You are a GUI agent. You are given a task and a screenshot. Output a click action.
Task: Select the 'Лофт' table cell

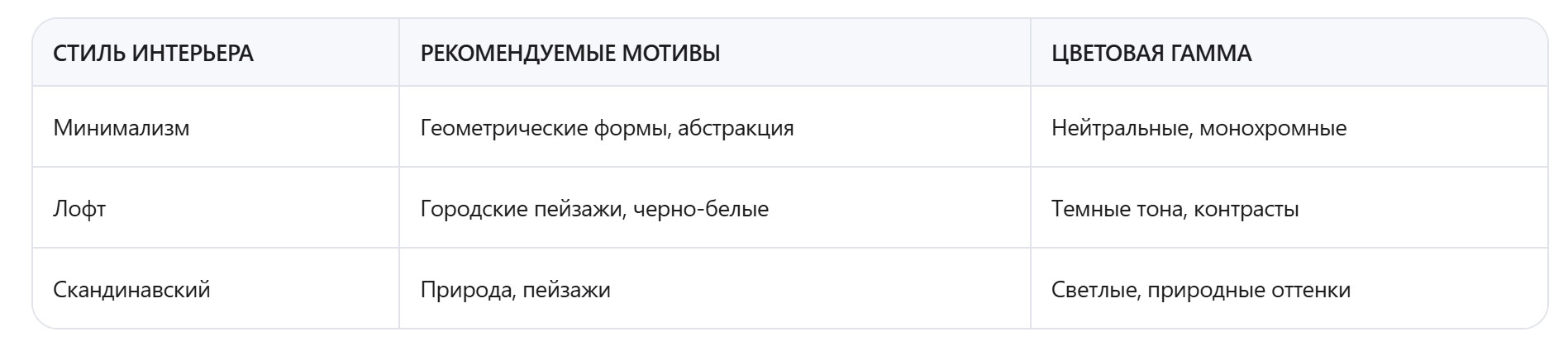point(79,209)
